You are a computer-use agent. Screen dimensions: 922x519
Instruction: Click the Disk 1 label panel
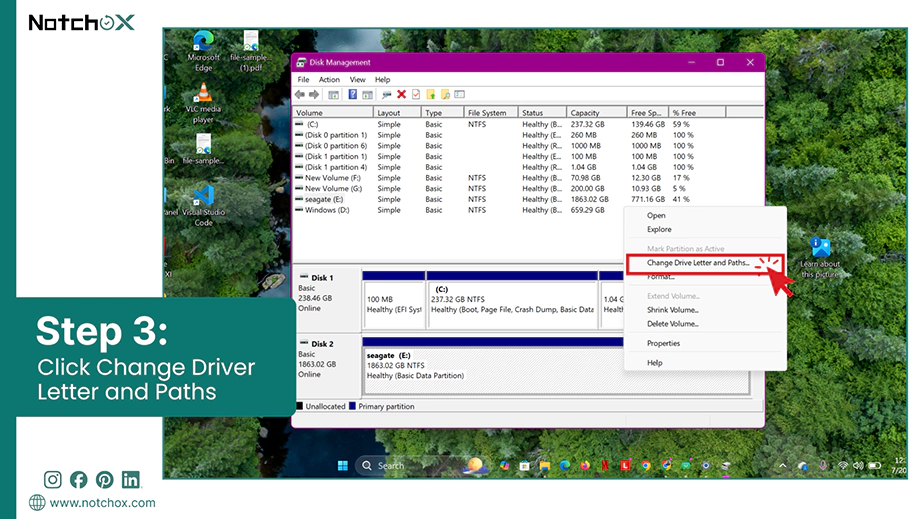point(327,299)
